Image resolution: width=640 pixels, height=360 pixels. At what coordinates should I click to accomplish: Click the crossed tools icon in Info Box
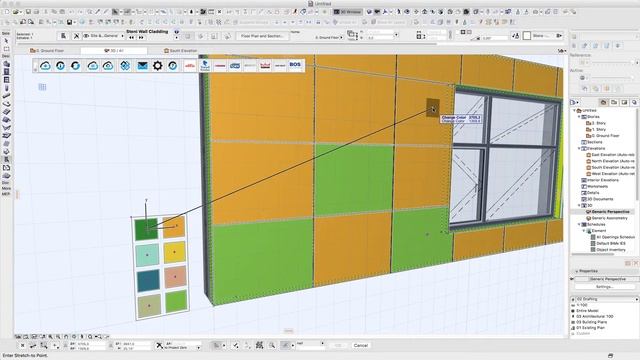click(76, 36)
